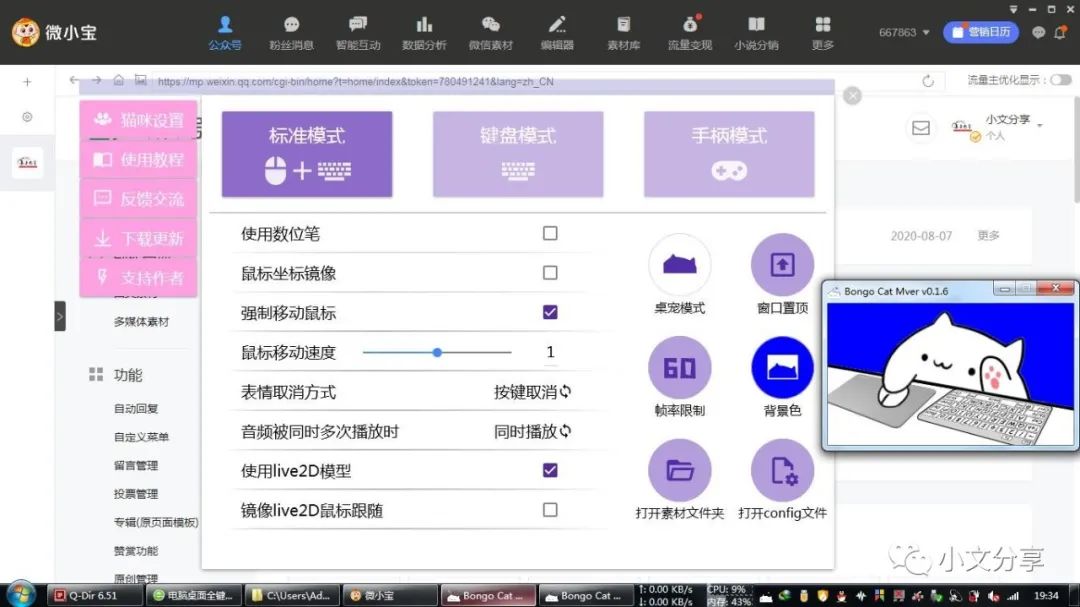Viewport: 1080px width, 607px height.
Task: Click the 帧率限制 60 icon
Action: coord(679,367)
